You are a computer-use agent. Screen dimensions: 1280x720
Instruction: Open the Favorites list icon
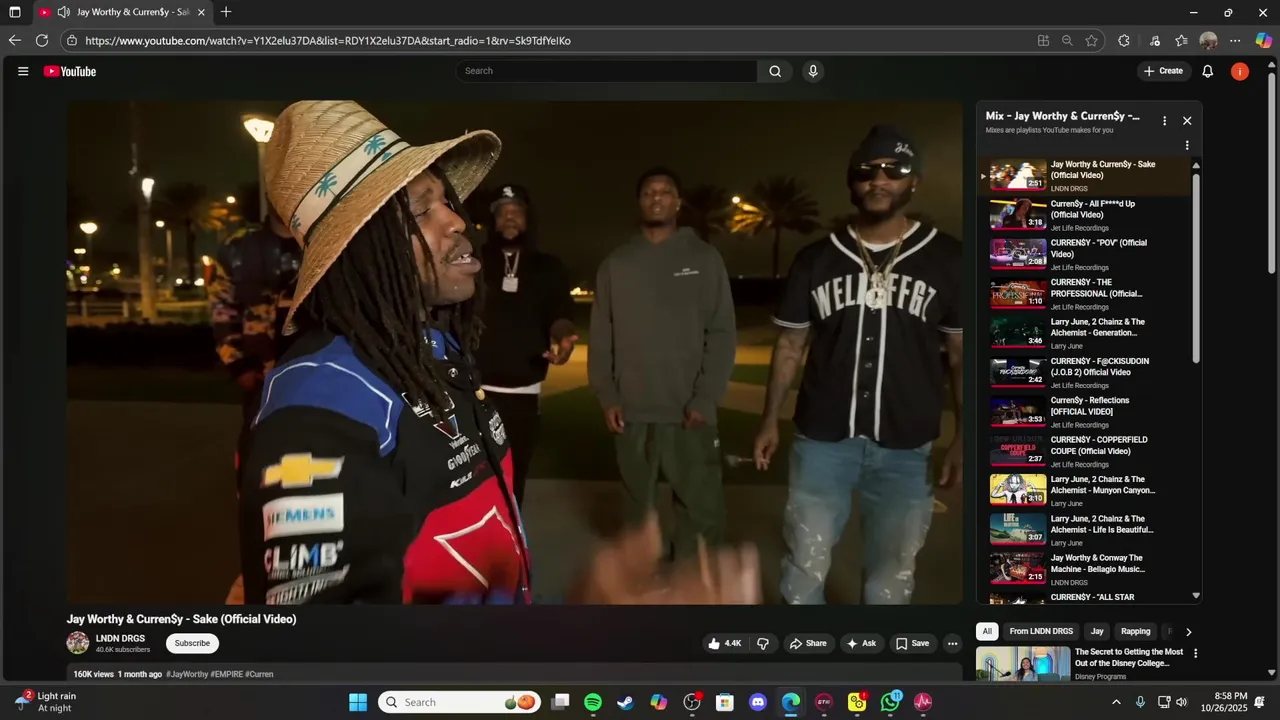(1181, 41)
